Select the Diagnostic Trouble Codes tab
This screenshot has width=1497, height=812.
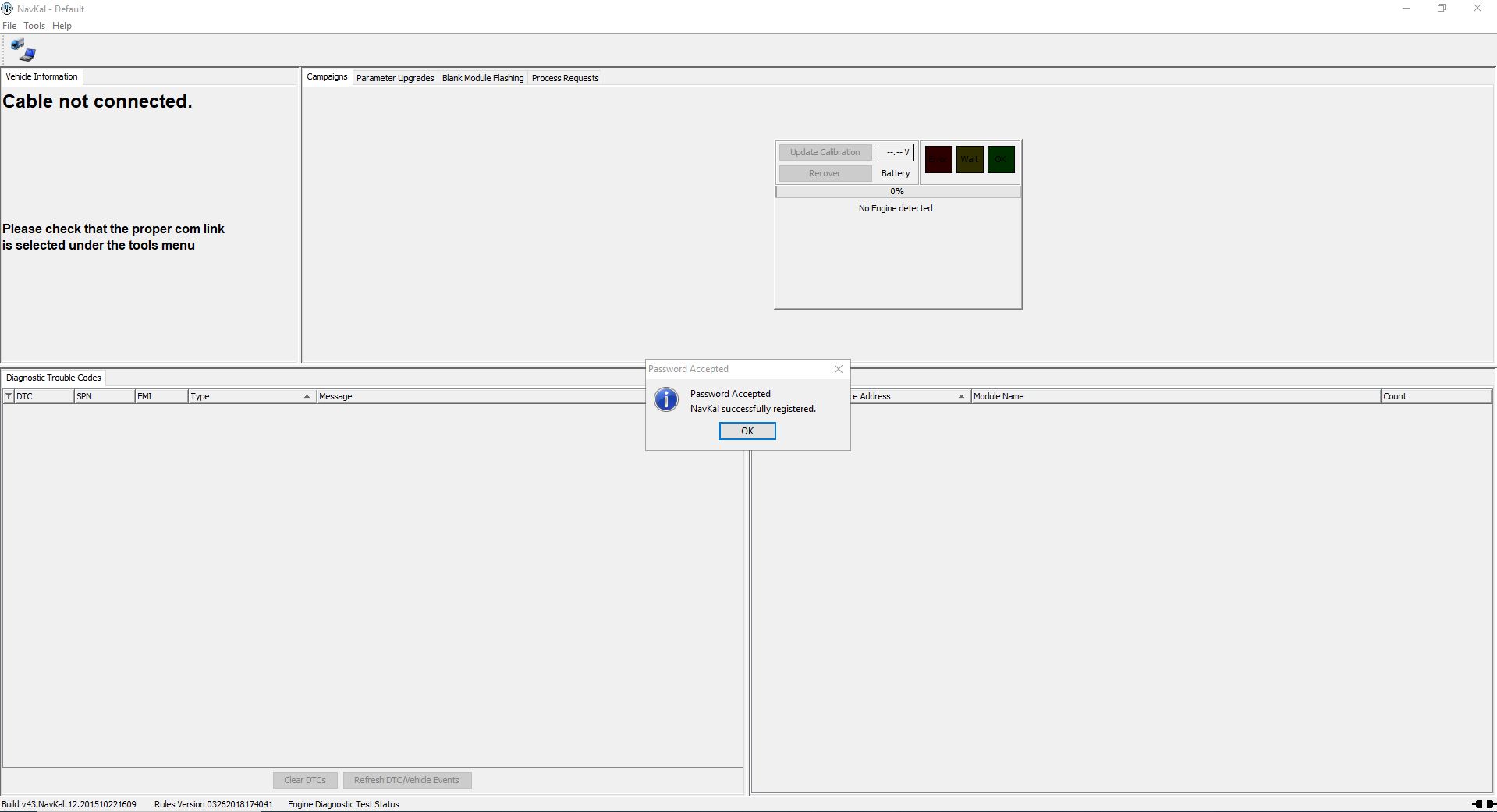click(54, 378)
